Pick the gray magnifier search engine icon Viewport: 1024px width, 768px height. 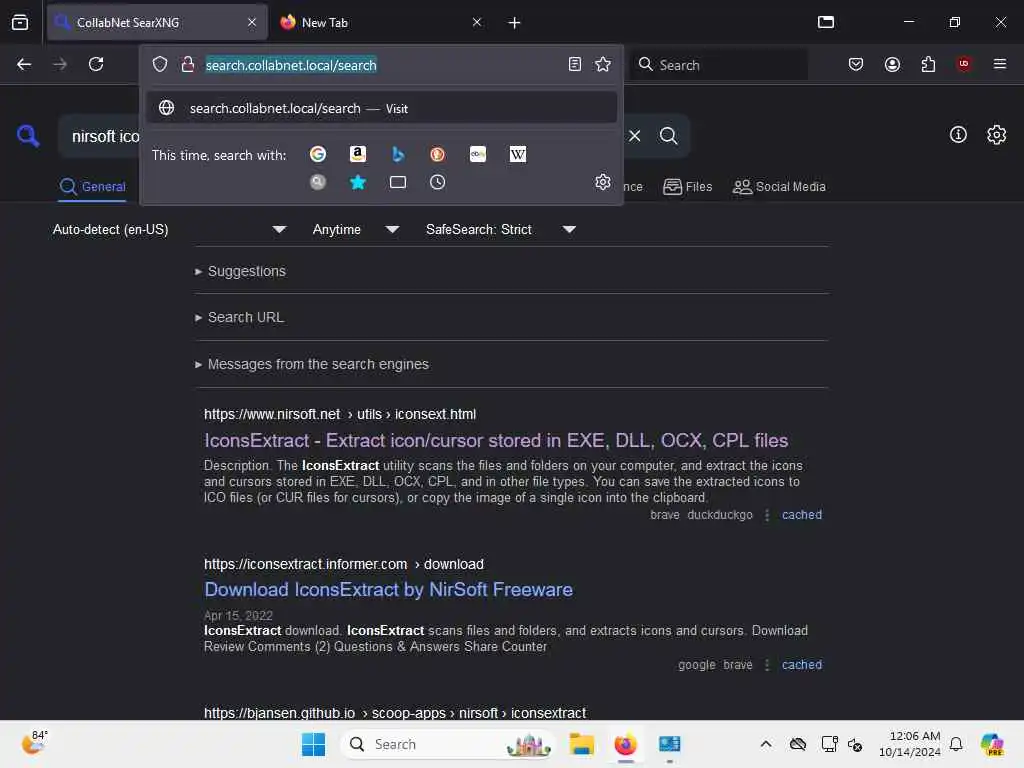[318, 182]
